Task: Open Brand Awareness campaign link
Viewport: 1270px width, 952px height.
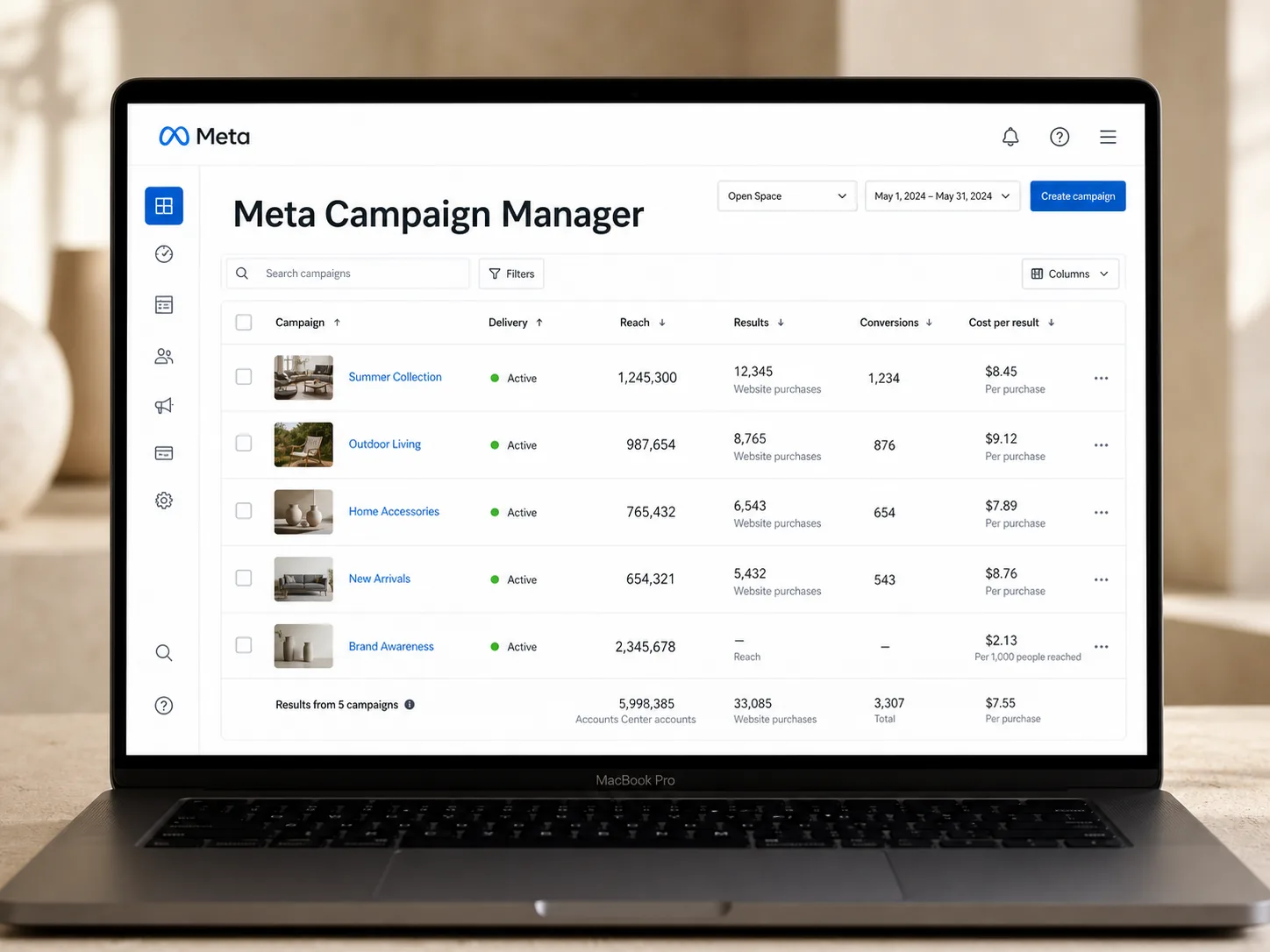Action: coord(391,646)
